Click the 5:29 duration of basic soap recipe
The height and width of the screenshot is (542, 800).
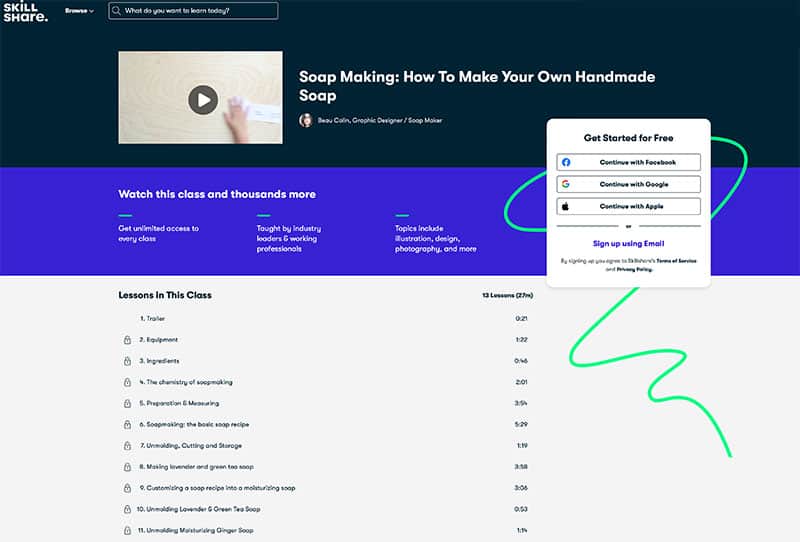[521, 424]
